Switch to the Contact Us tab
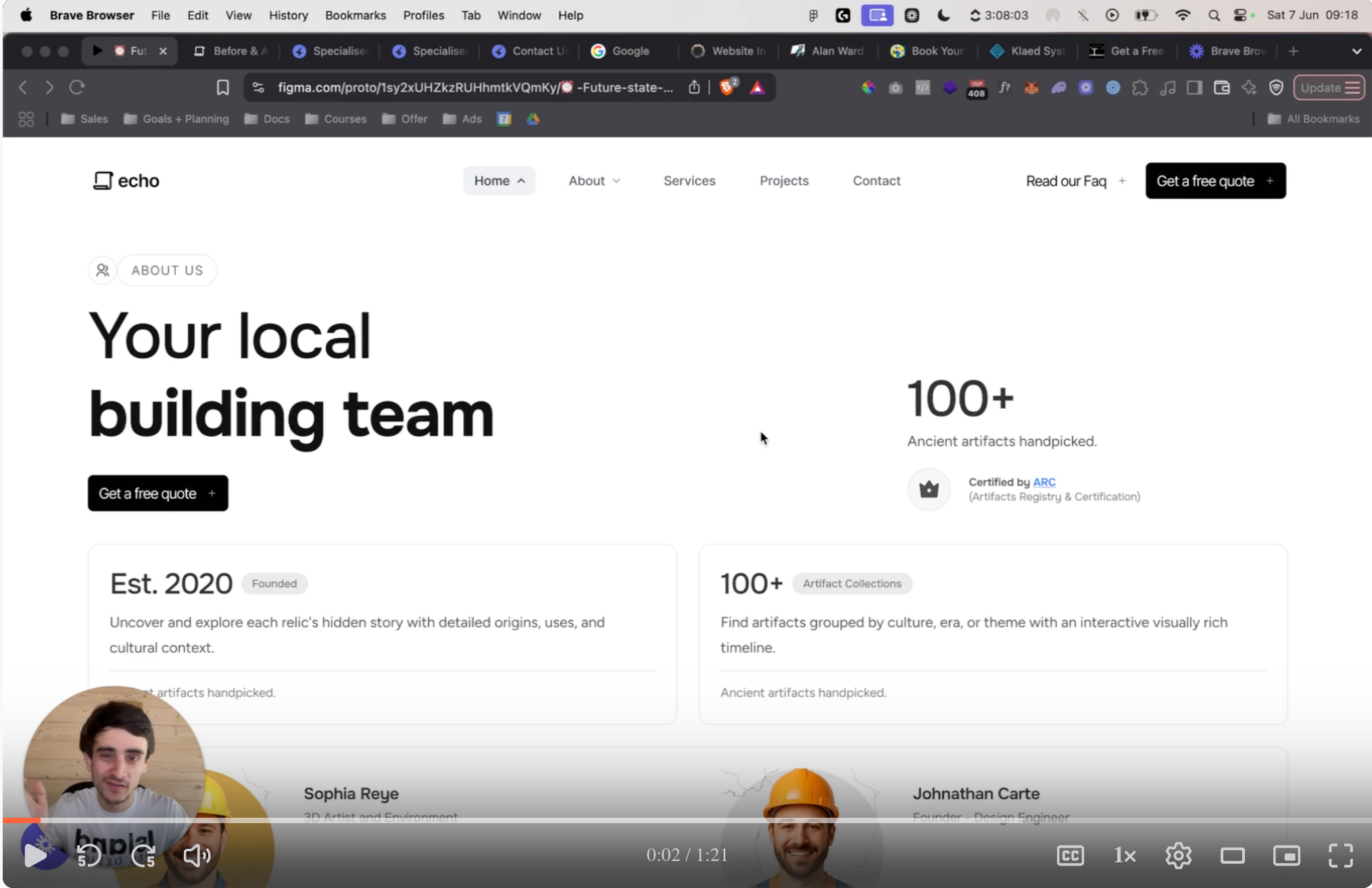Screen dimensions: 1372x888 click(531, 51)
